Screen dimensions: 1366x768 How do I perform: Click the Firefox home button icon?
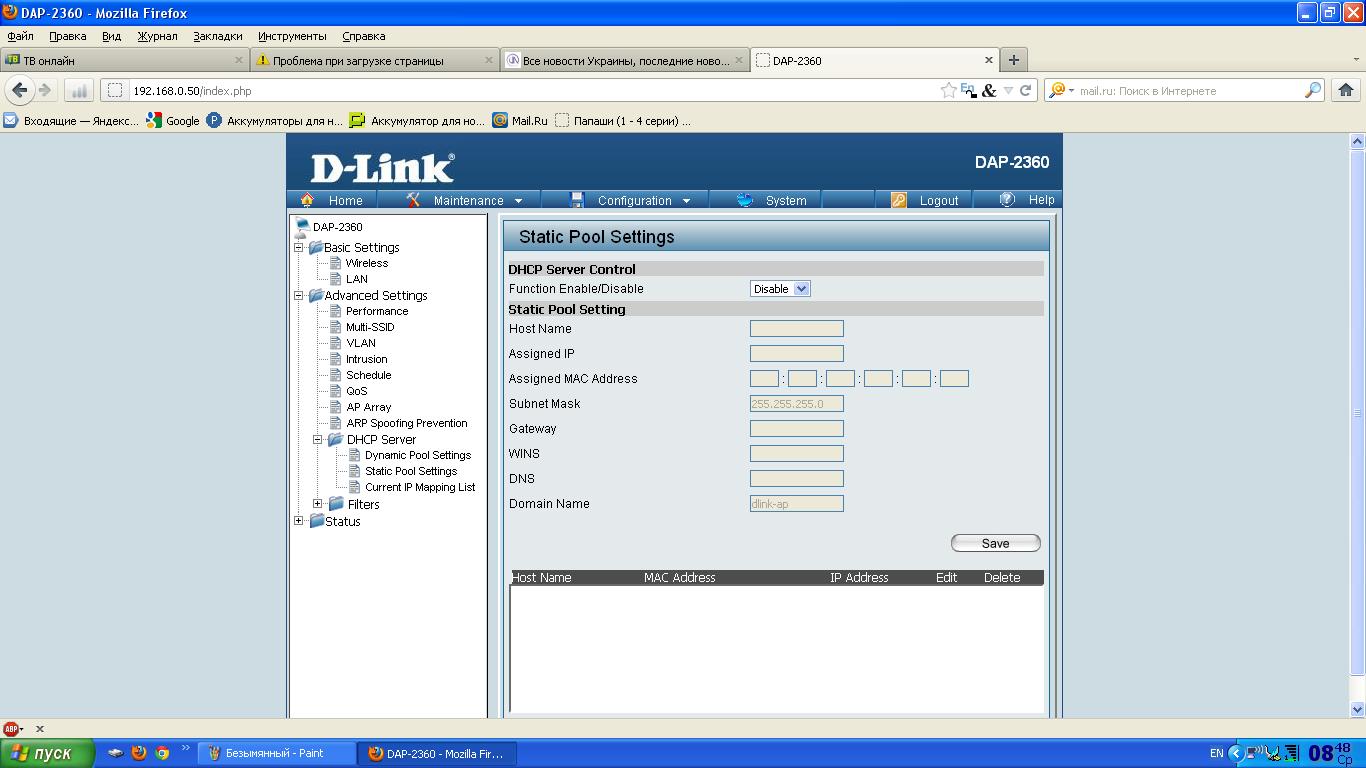[x=1345, y=90]
